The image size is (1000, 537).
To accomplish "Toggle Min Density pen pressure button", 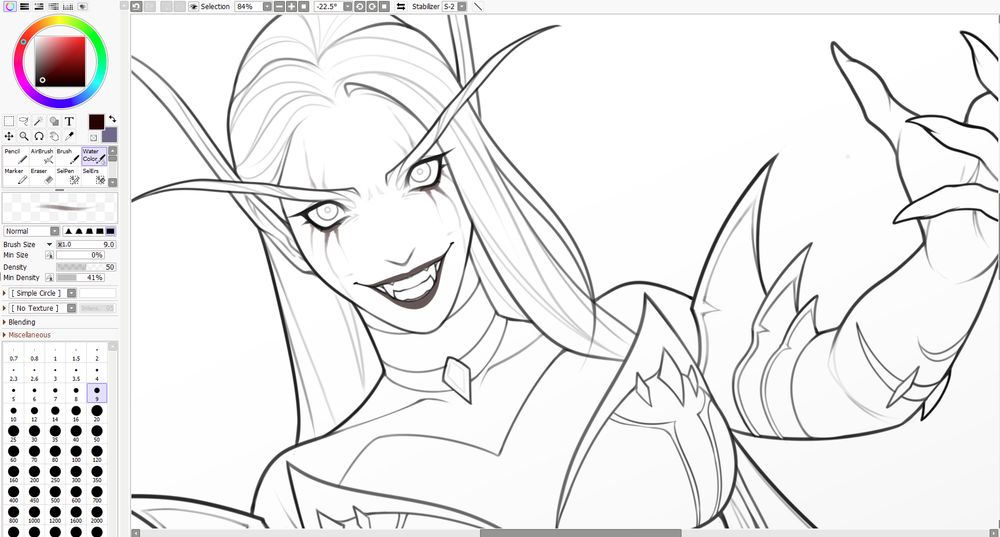I will coord(49,277).
